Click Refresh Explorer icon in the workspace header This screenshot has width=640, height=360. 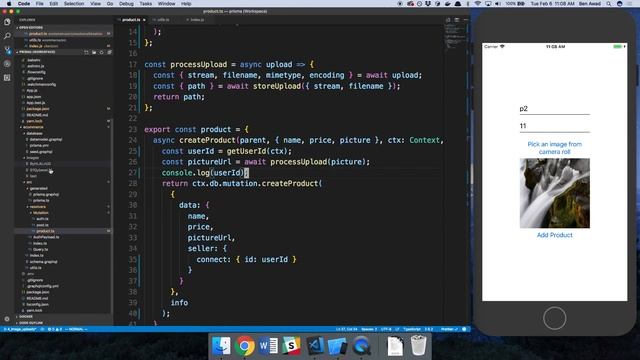(102, 52)
